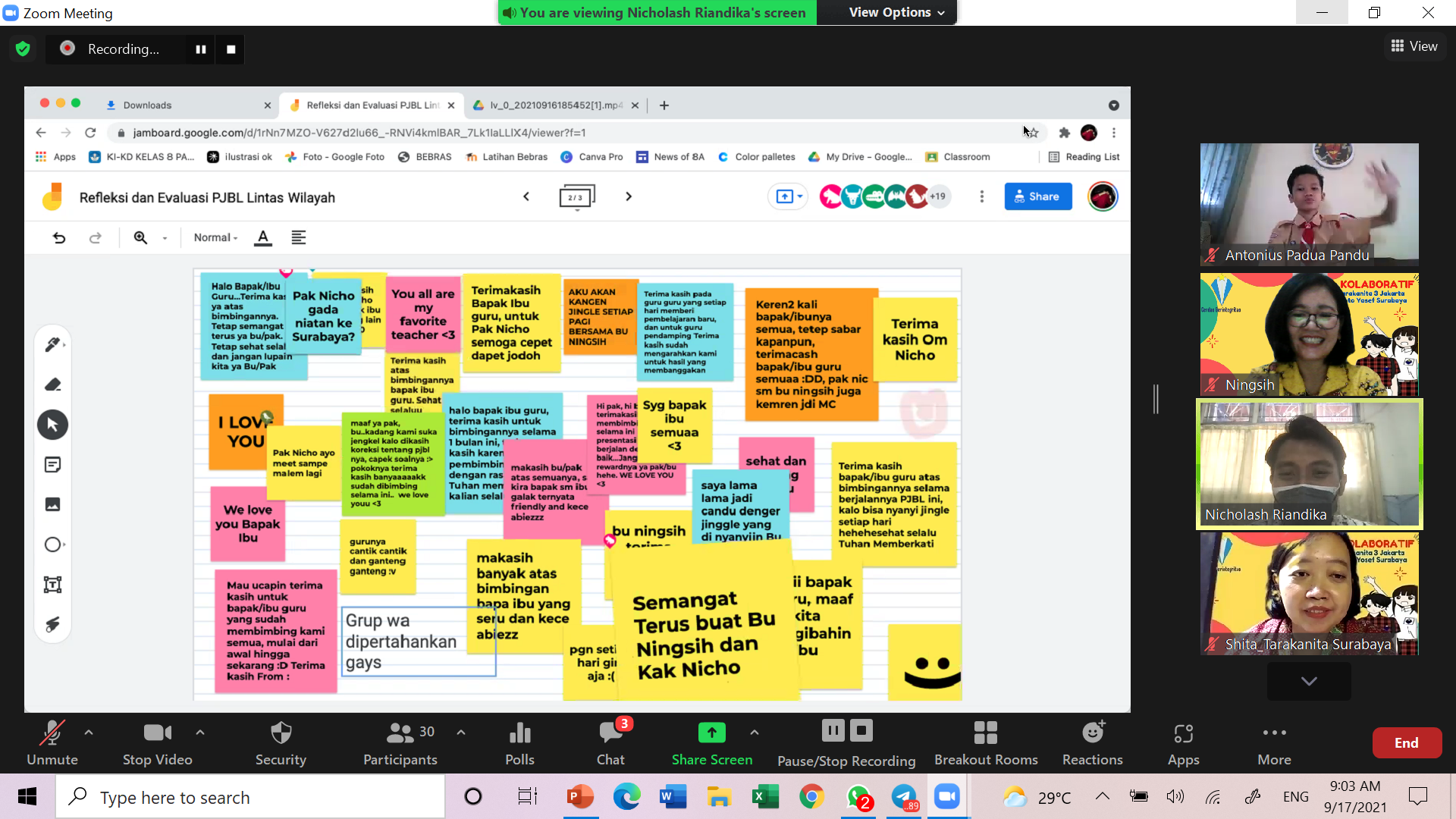This screenshot has height=819, width=1456.
Task: Open Zoom Apps
Action: 1183,743
